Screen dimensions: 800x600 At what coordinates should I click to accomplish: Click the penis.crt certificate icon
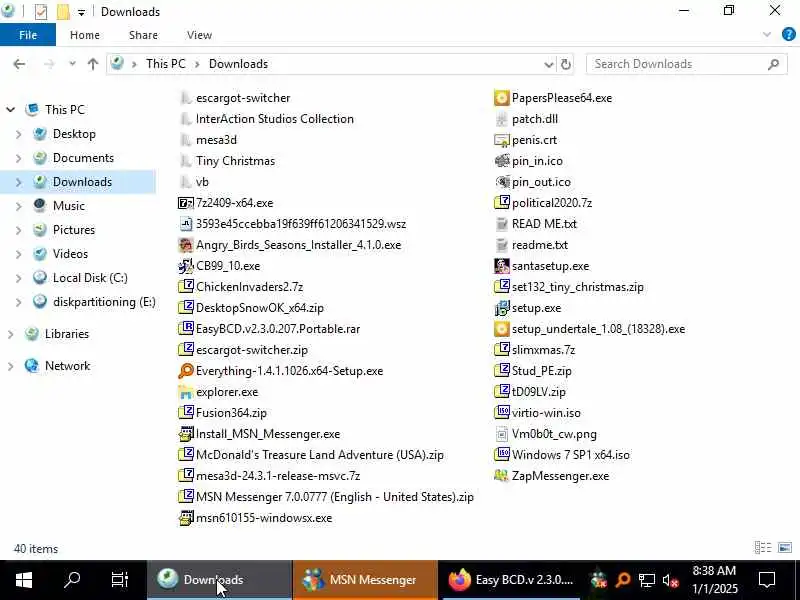pyautogui.click(x=502, y=140)
